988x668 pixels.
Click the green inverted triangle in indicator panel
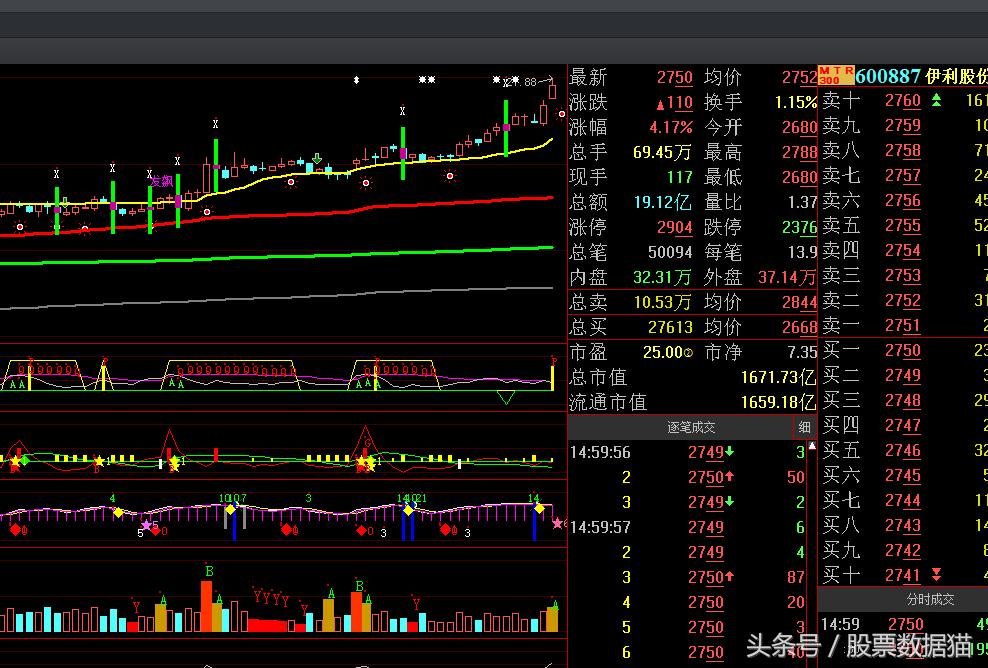(x=506, y=397)
